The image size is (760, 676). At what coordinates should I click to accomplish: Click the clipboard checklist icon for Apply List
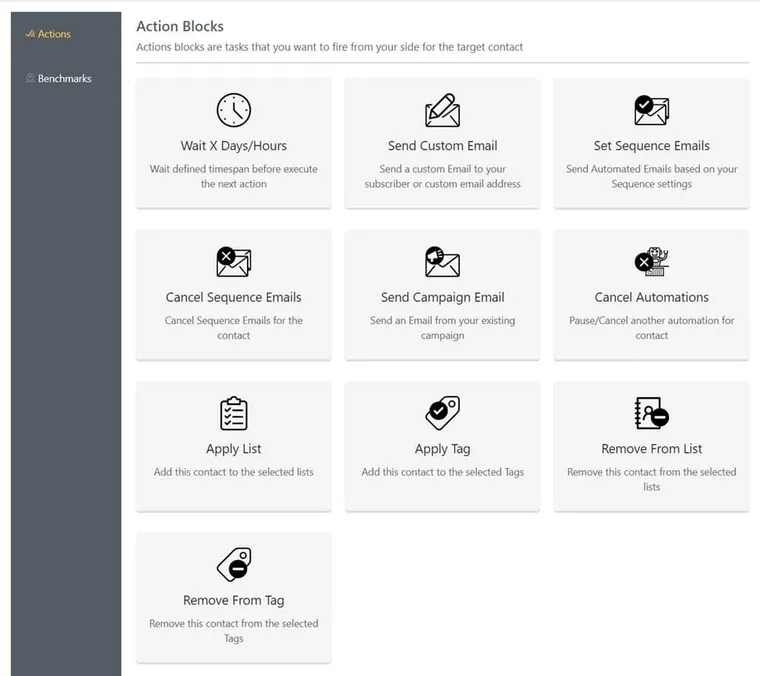(x=234, y=413)
